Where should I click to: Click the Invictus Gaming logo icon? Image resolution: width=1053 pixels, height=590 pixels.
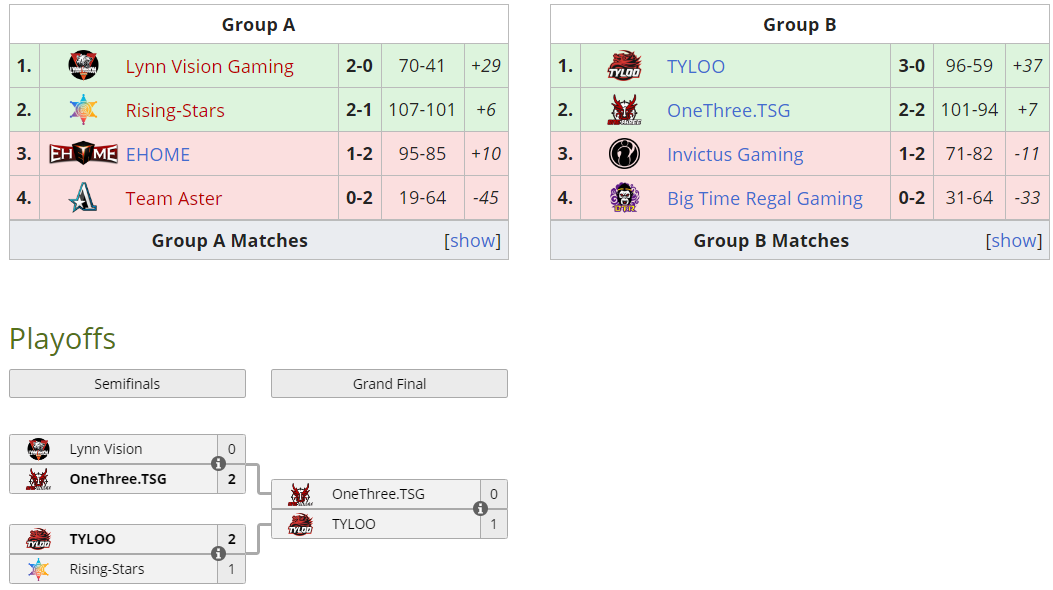point(624,154)
